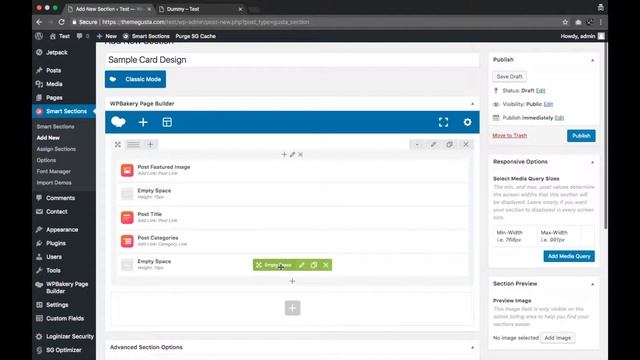Collapse Responsive Options panel

coord(592,162)
